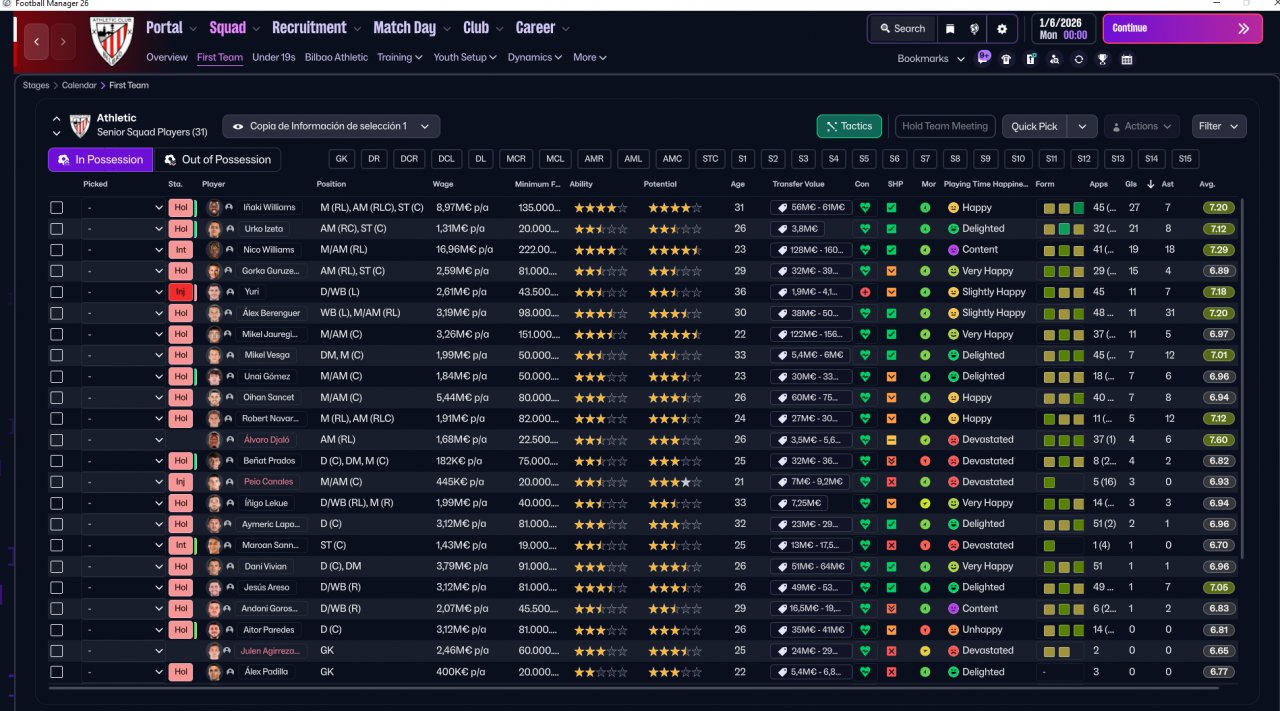Viewport: 1280px width, 711px height.
Task: Click the Tactics button
Action: pyautogui.click(x=848, y=126)
